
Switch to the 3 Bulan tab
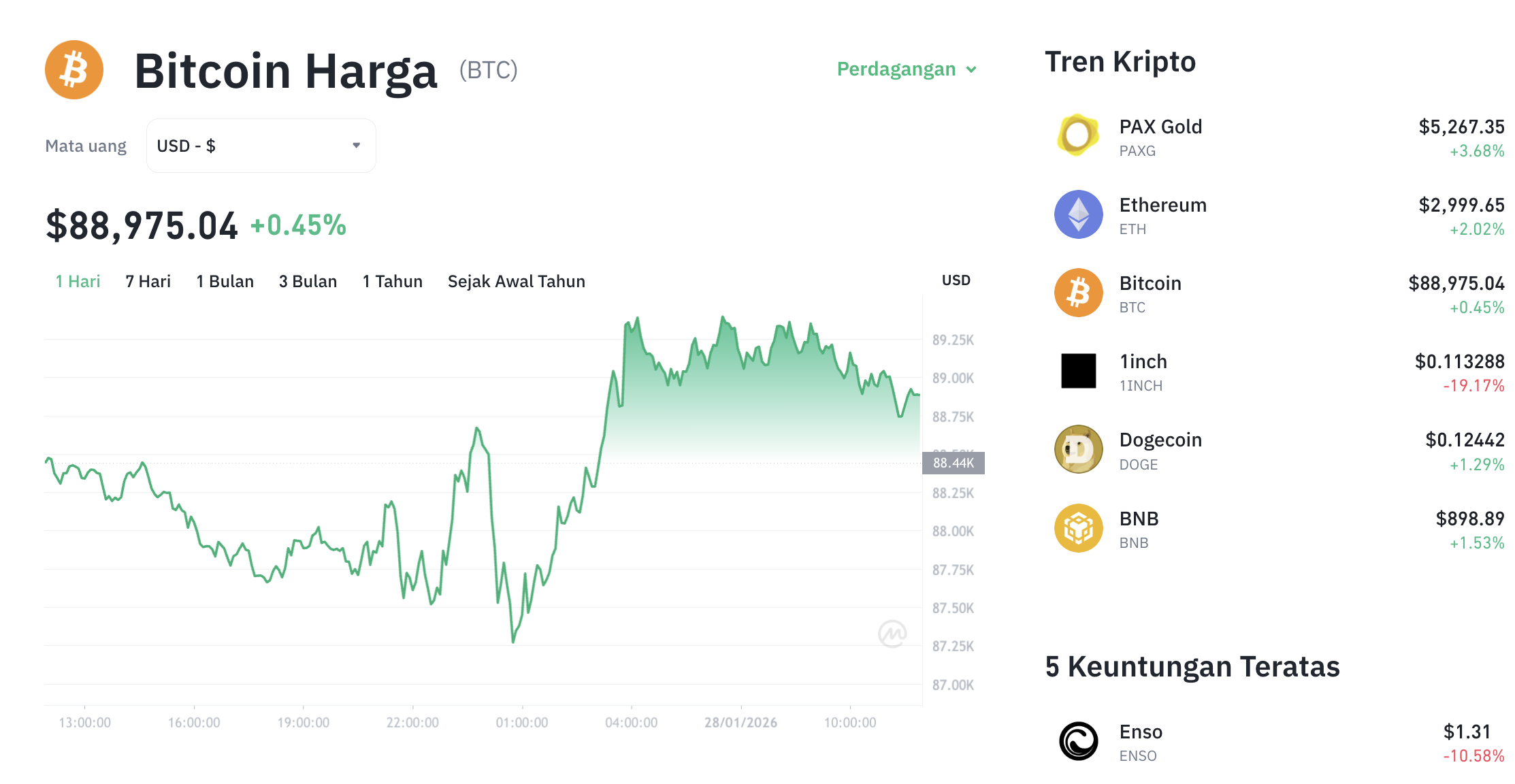[x=308, y=281]
